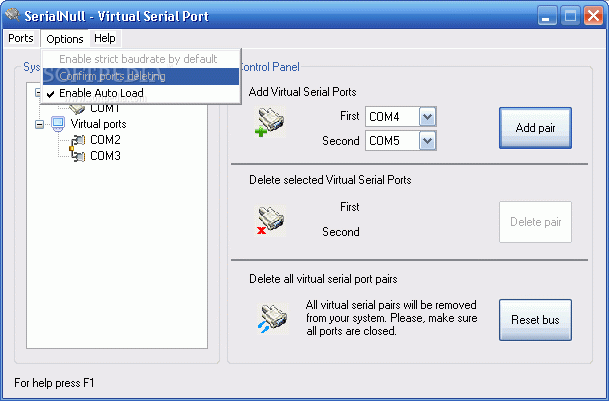Minimize the SerialNull window
This screenshot has height=401, width=609.
pyautogui.click(x=547, y=16)
